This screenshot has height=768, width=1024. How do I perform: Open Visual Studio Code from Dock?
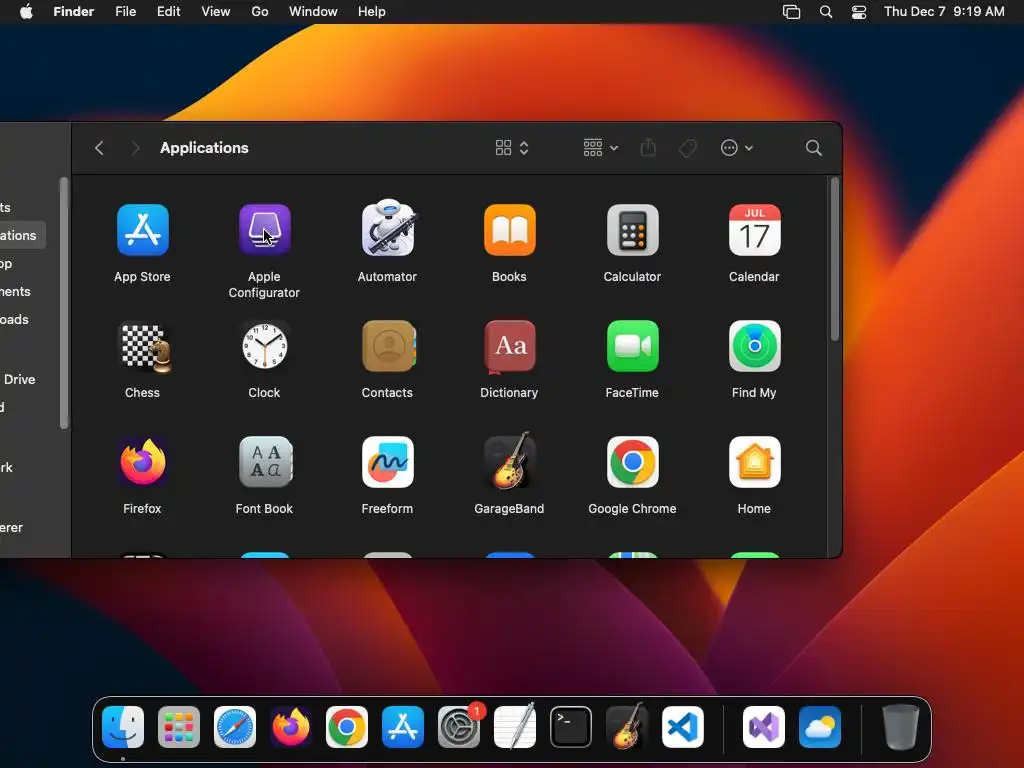pos(683,727)
